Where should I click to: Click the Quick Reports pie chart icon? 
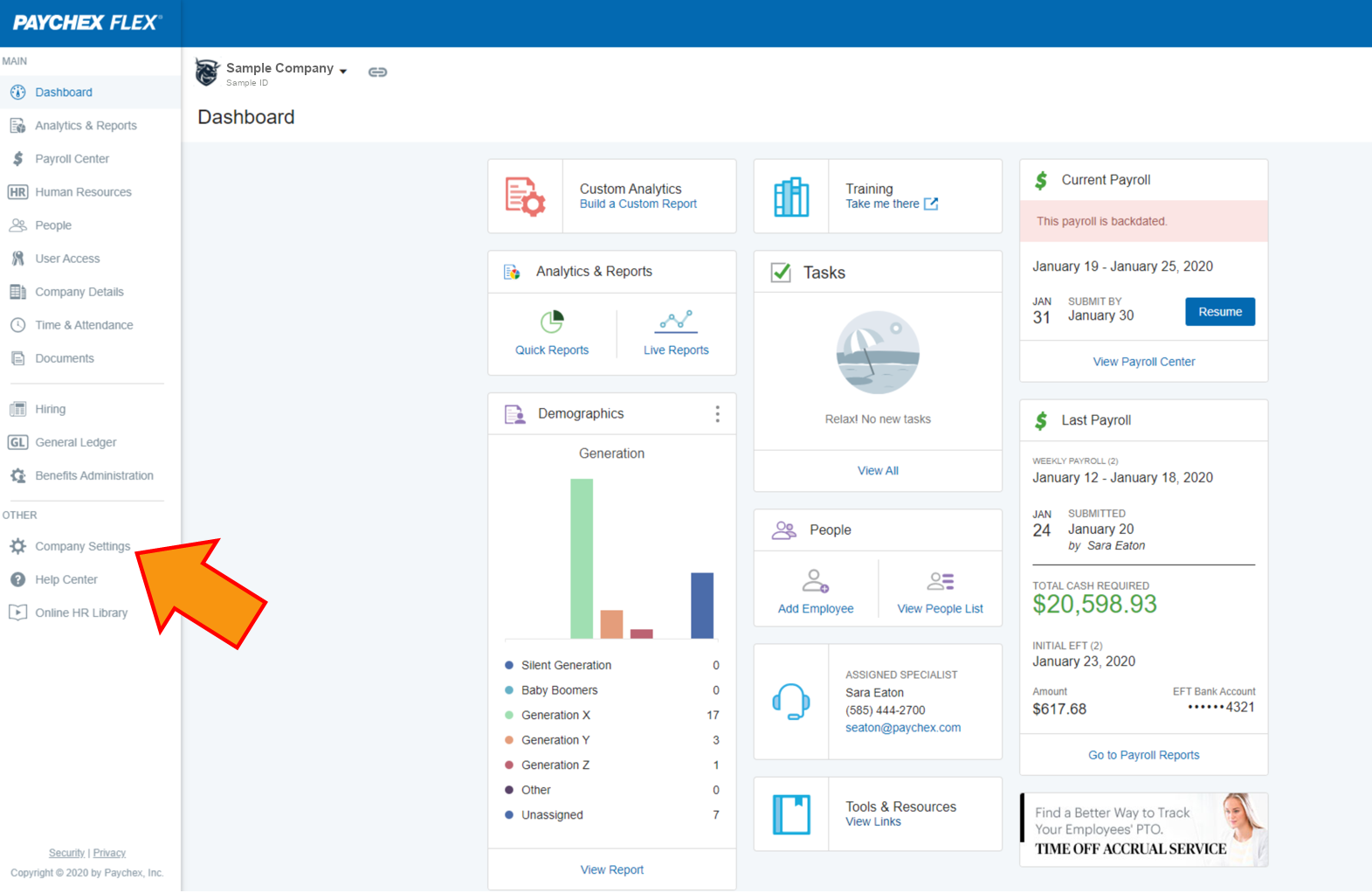[552, 322]
